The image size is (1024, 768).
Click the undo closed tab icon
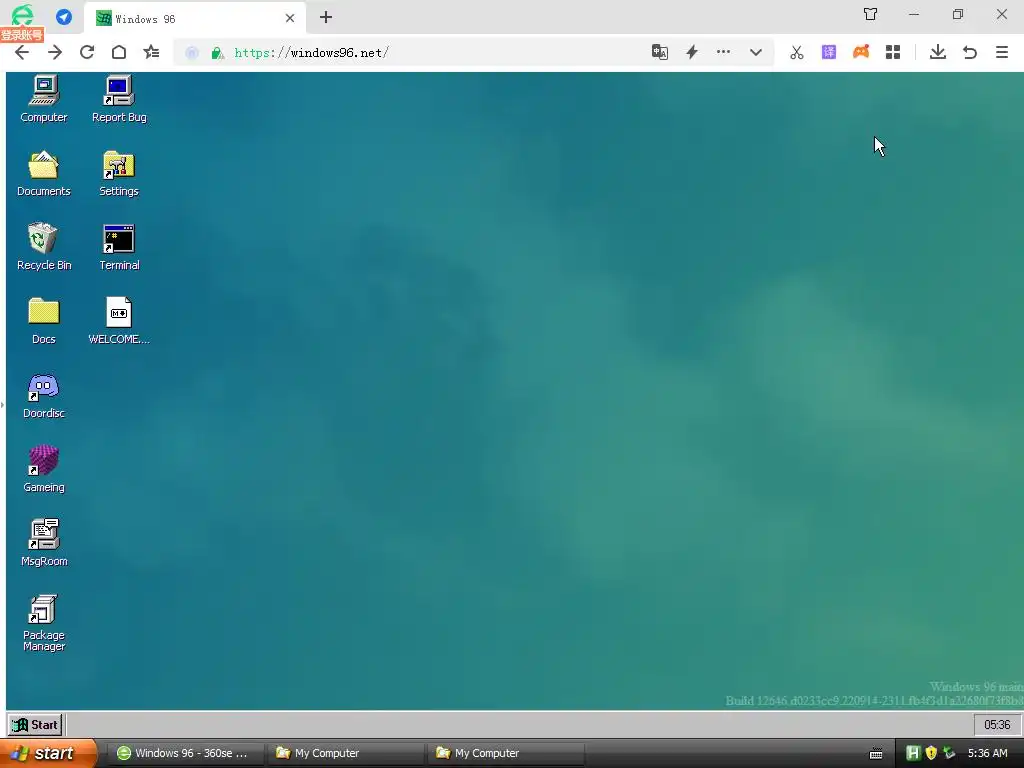click(x=970, y=52)
